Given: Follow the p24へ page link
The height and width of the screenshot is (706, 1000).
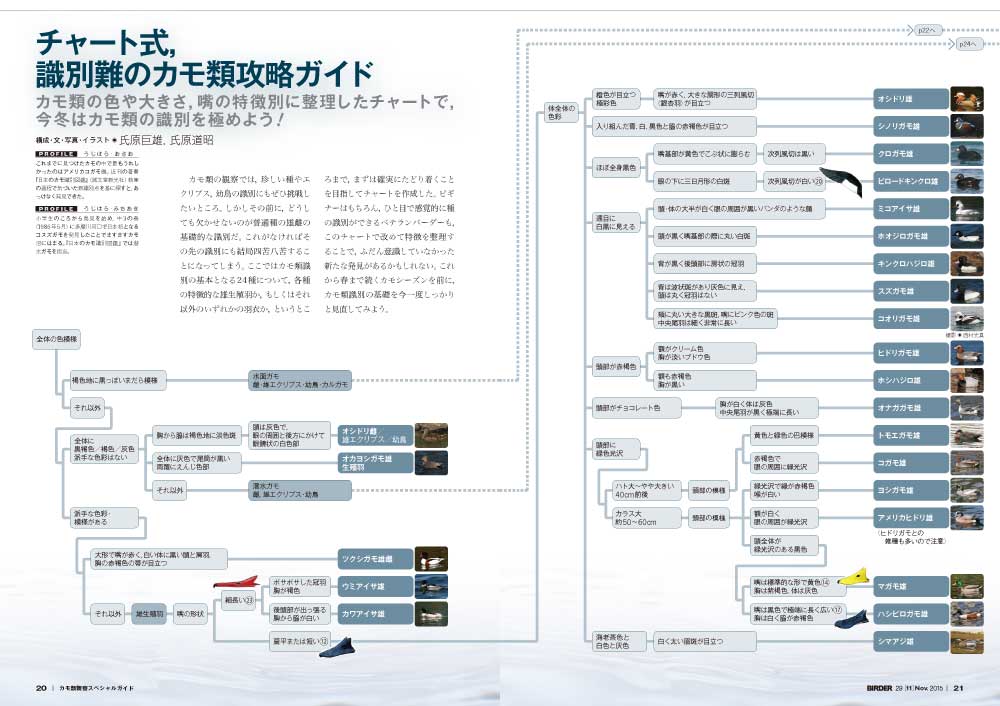Looking at the screenshot, I should pos(967,44).
